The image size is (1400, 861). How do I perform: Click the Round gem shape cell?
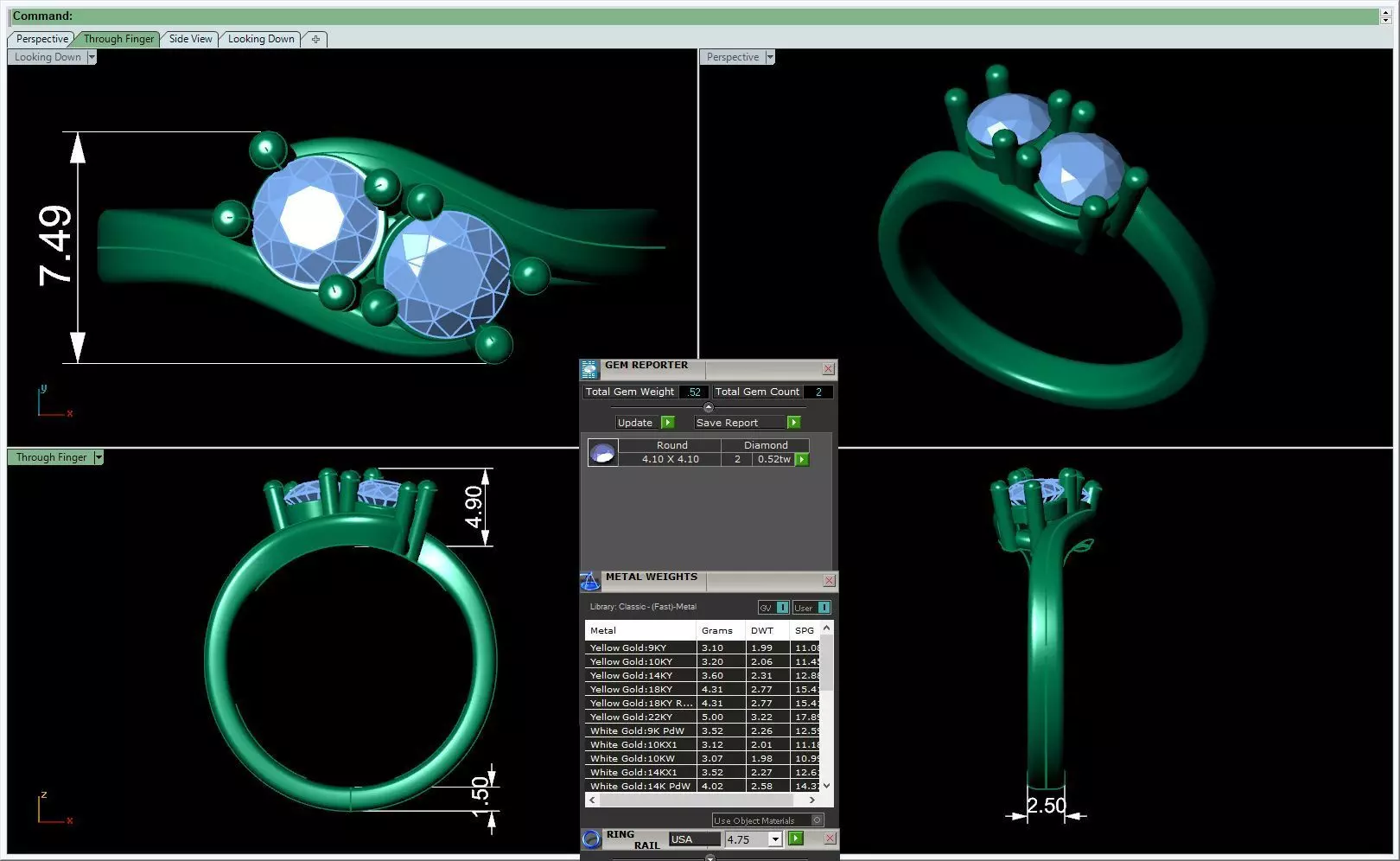click(671, 445)
